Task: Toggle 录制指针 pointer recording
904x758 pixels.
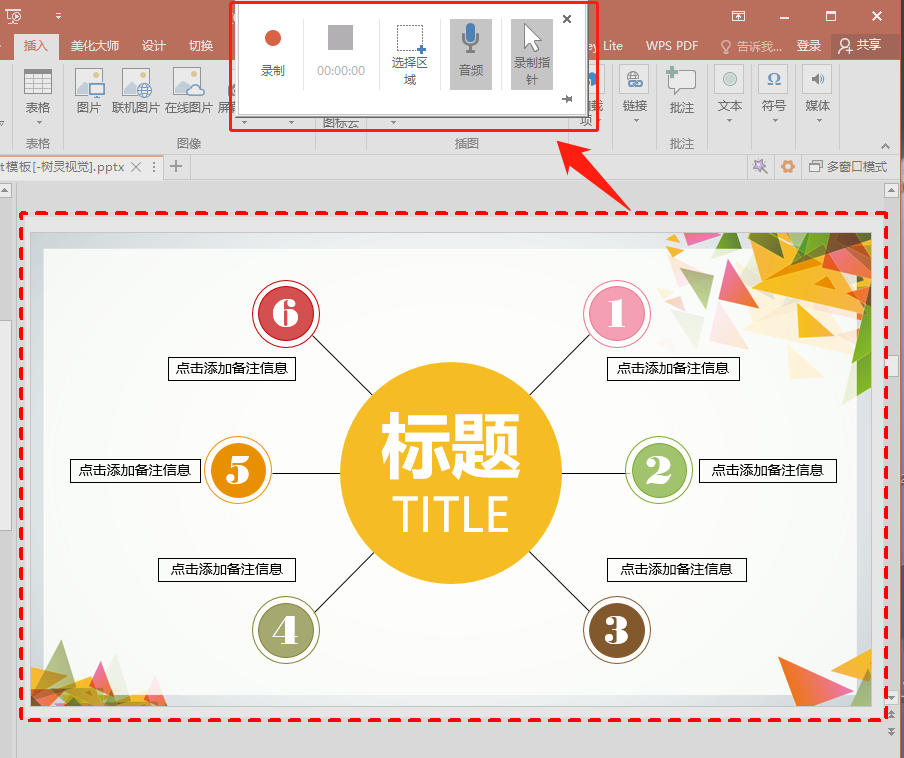Action: (x=532, y=54)
